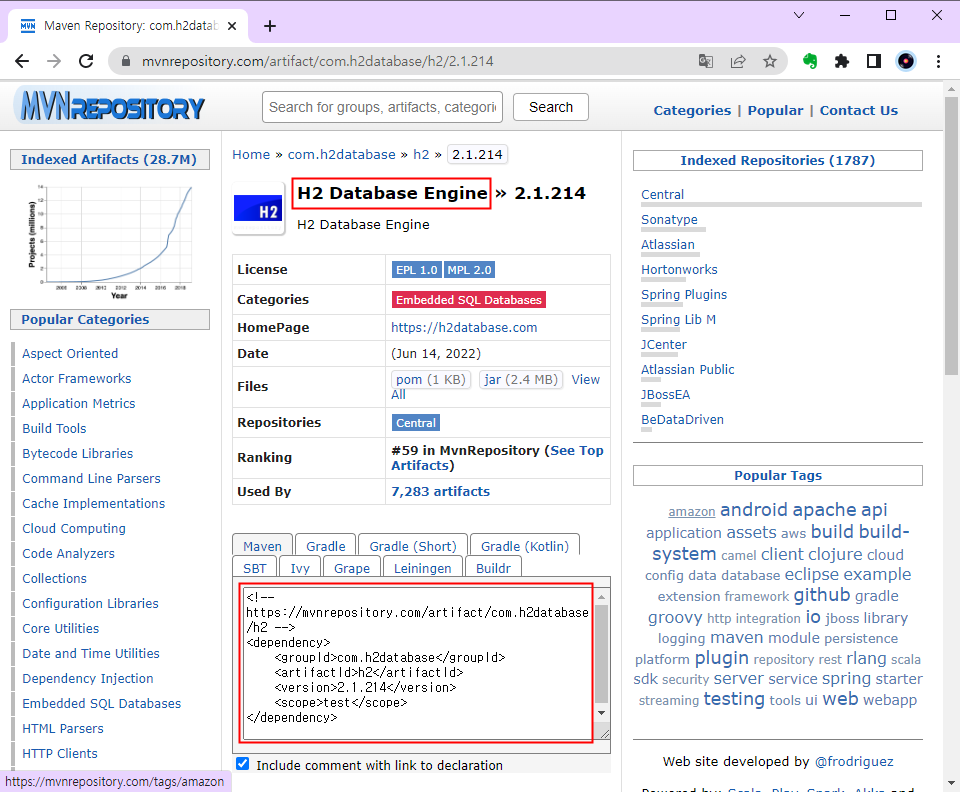Share this page via address bar icon
Viewport: 960px width, 792px height.
738,61
